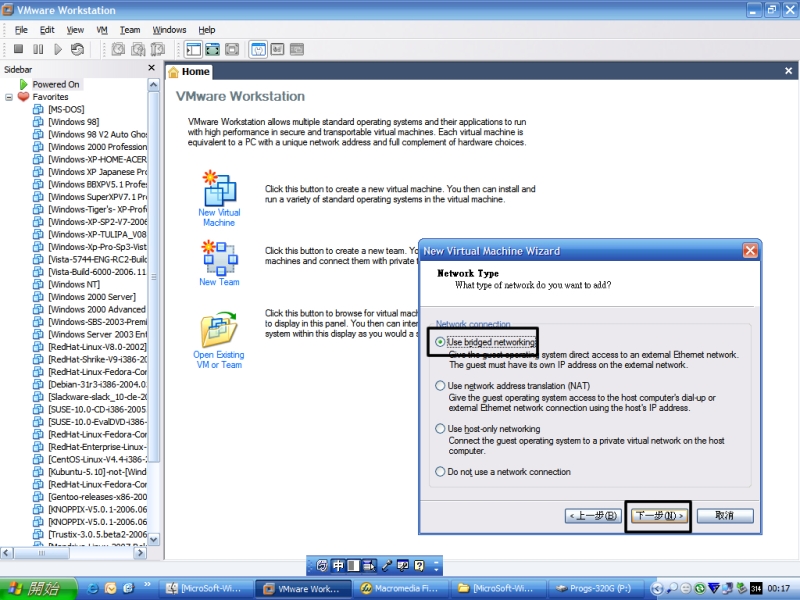Select [Debian-31r3-i386 entry in sidebar
Image resolution: width=800 pixels, height=600 pixels.
click(97, 384)
